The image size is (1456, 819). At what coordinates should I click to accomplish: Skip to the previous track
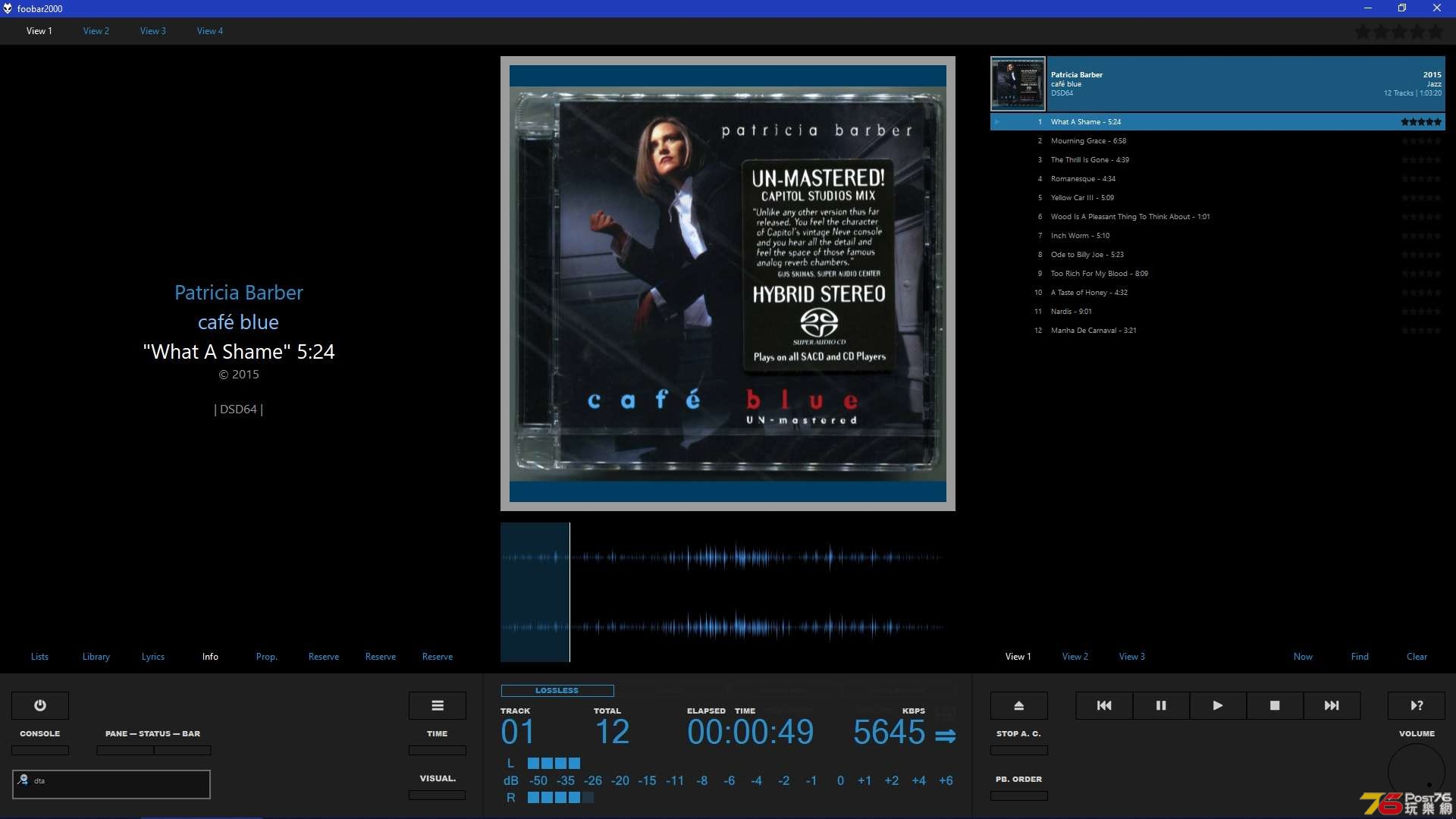click(1104, 705)
